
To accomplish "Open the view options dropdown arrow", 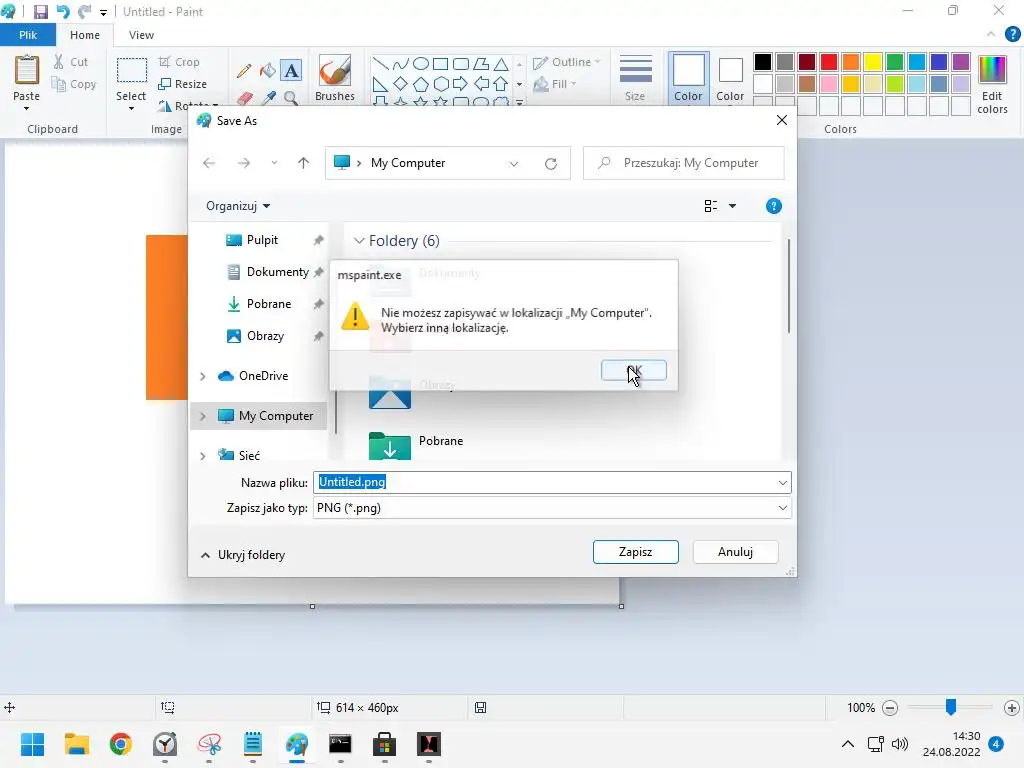I will (732, 206).
